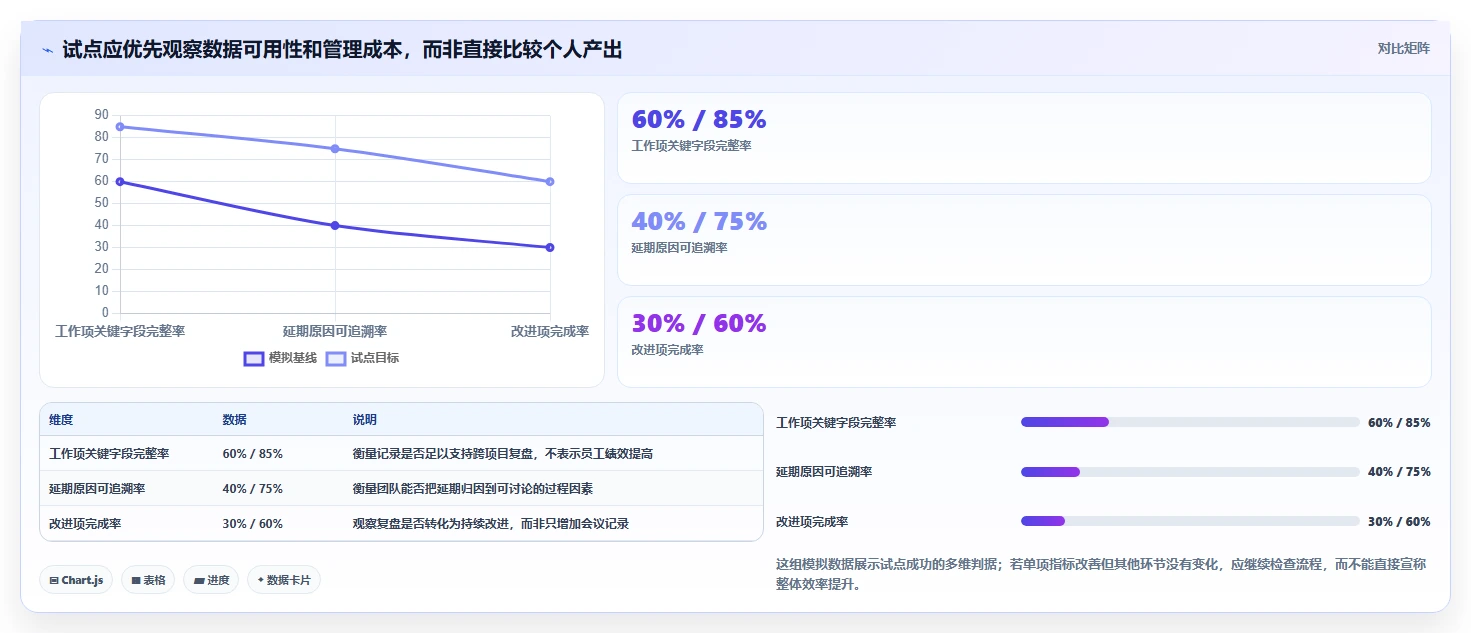Click the 延期原因可追溯率 progress bar
The image size is (1471, 633).
1190,471
